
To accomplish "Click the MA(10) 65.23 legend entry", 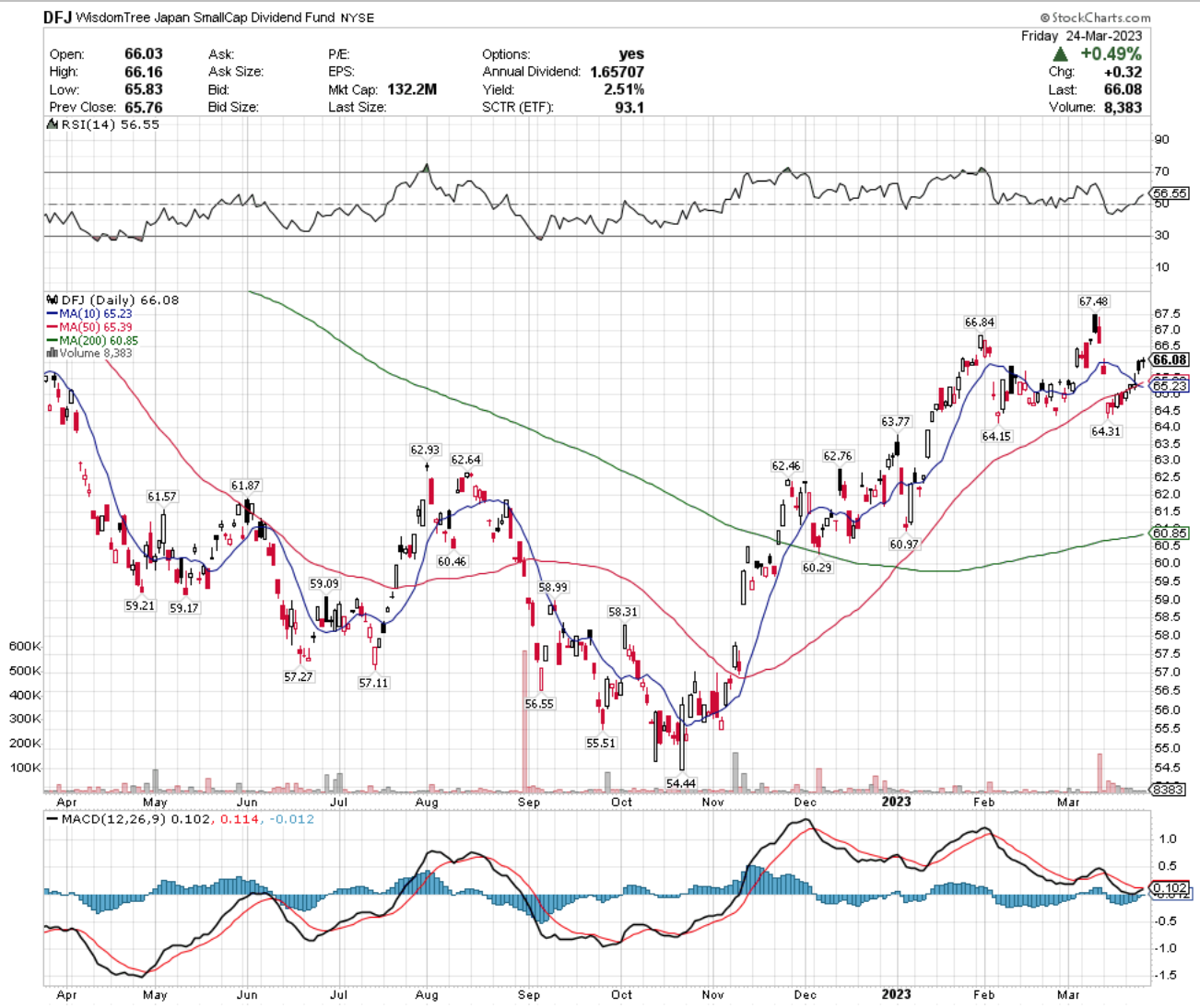I will coord(88,314).
